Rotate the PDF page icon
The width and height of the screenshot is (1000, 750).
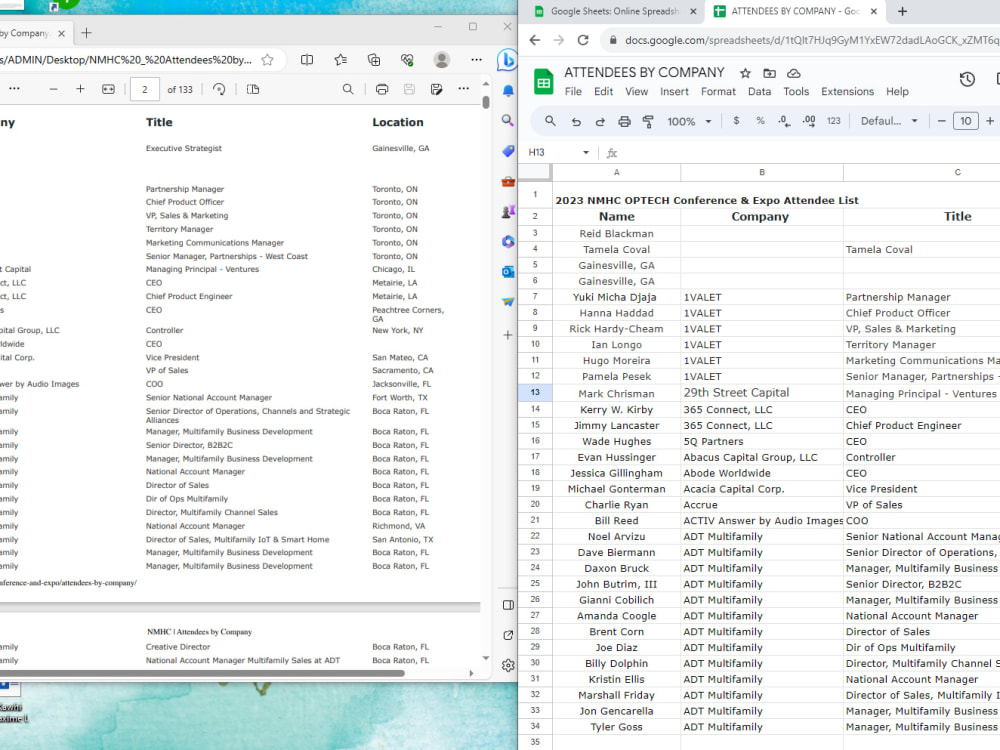coord(219,89)
